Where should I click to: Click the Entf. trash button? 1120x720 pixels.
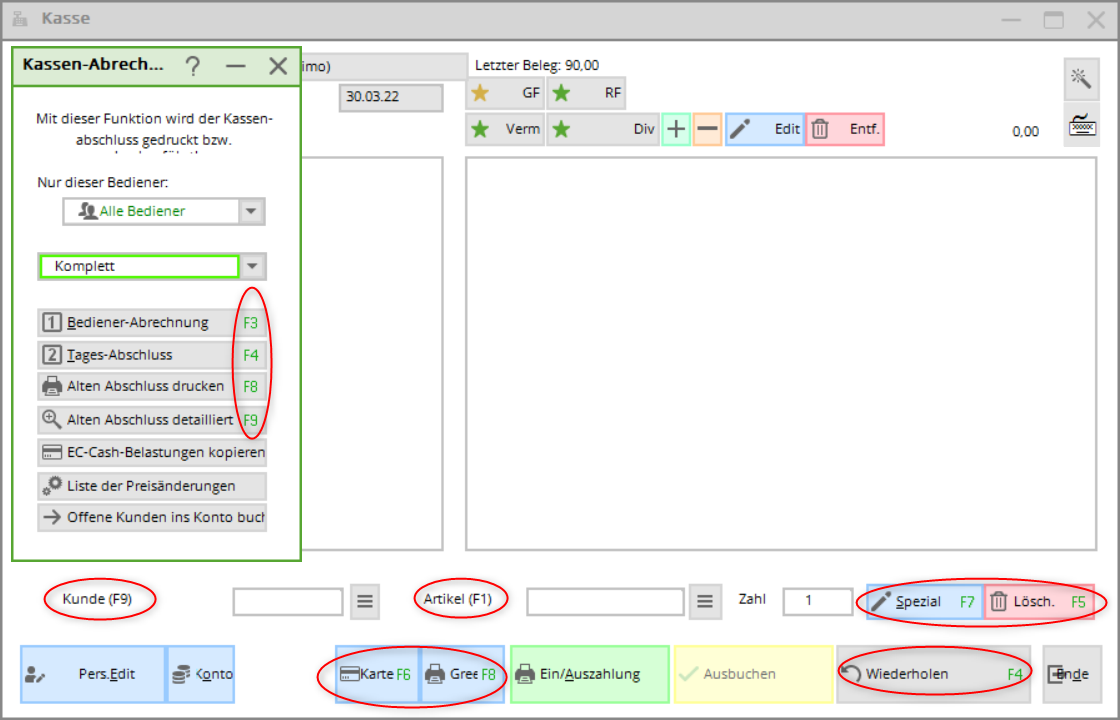[845, 129]
